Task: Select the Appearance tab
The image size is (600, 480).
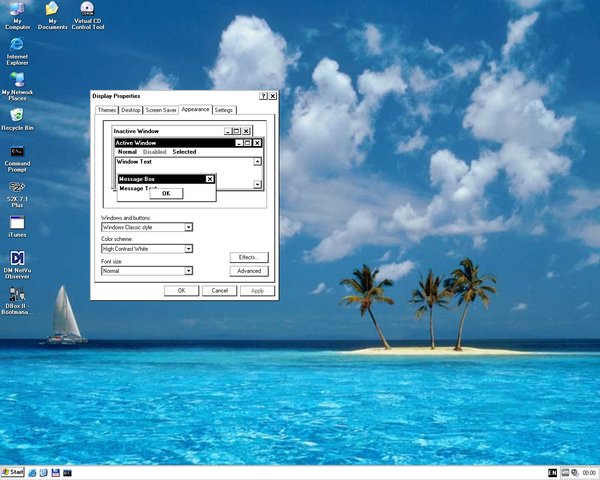Action: point(195,109)
